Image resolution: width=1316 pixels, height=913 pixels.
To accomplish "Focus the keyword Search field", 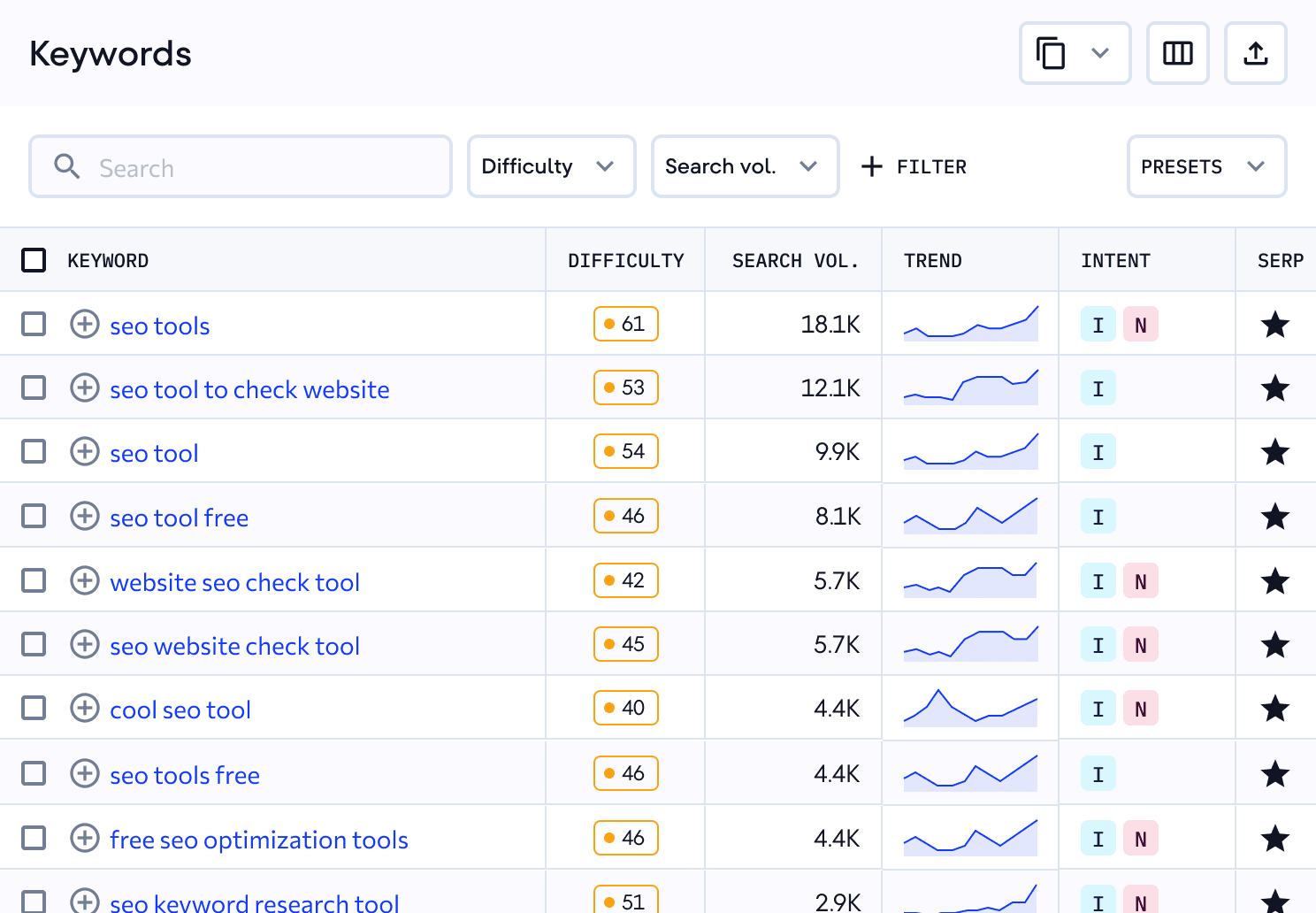I will [x=241, y=166].
